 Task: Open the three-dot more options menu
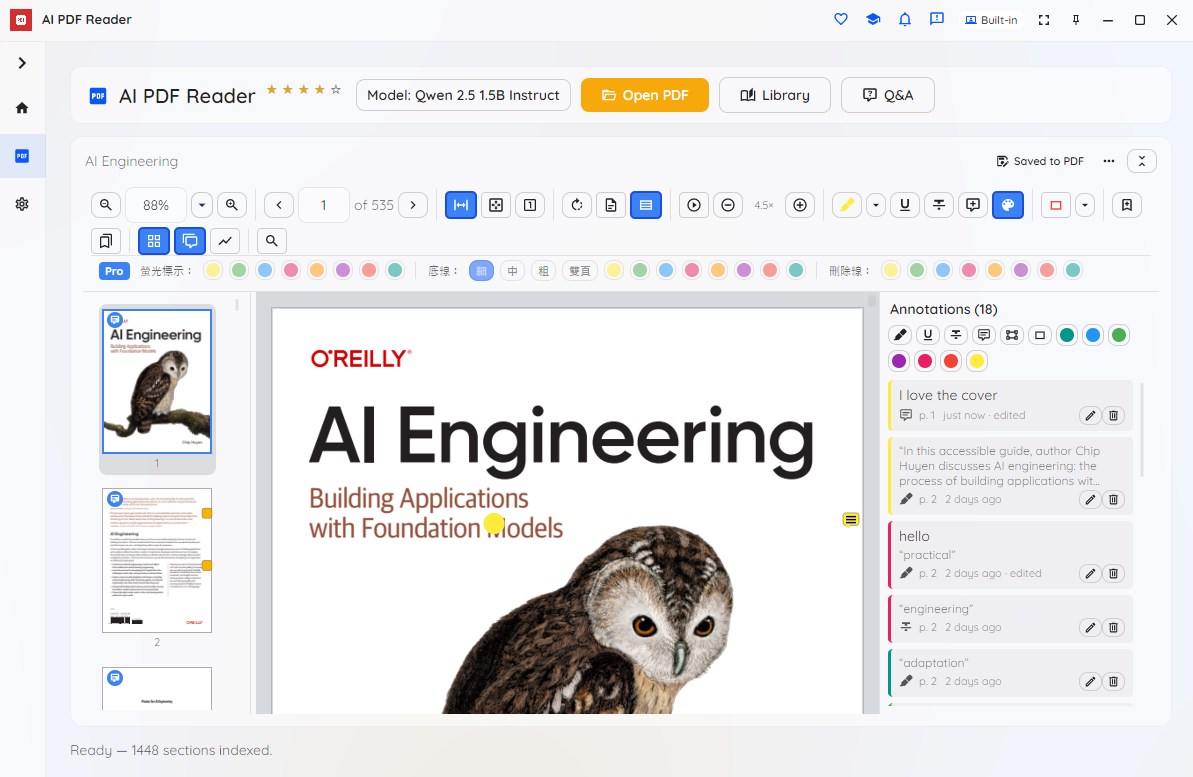tap(1109, 161)
